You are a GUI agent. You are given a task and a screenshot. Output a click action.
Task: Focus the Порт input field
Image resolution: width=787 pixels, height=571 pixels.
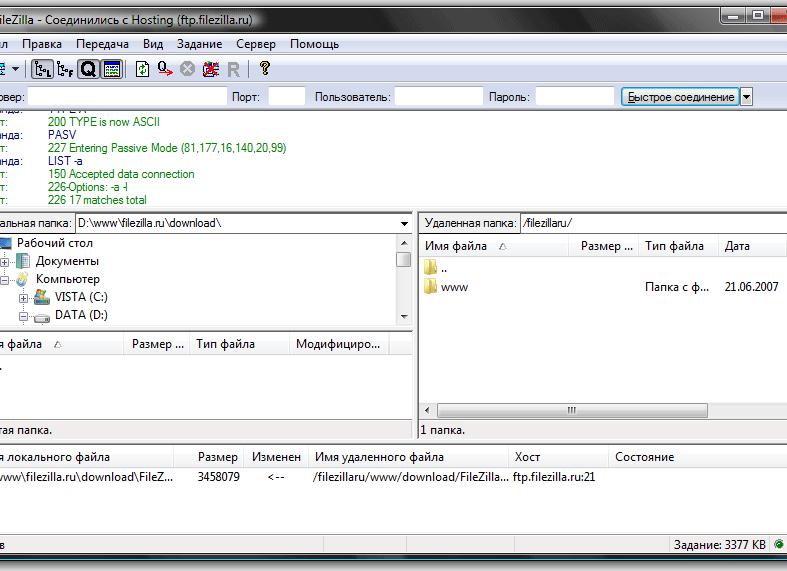click(287, 96)
